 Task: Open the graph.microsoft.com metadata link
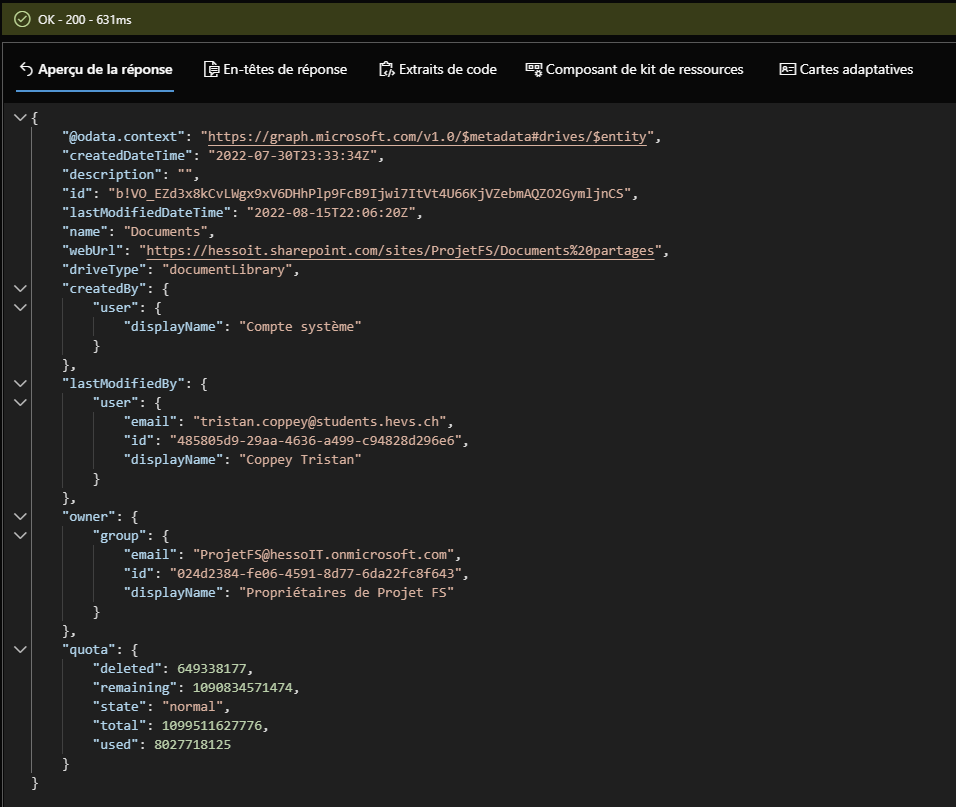427,137
